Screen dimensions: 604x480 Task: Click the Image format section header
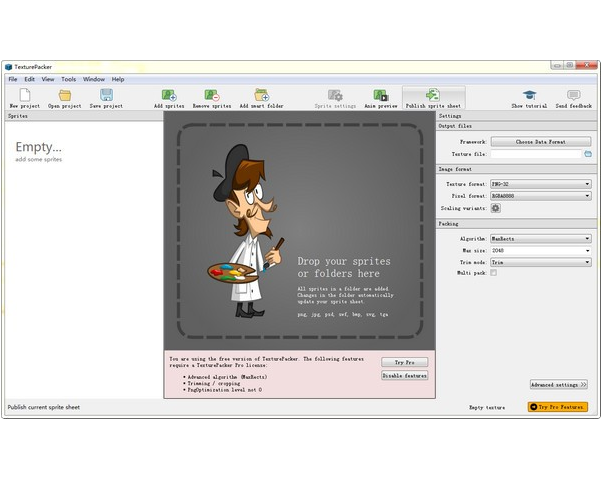coord(517,170)
